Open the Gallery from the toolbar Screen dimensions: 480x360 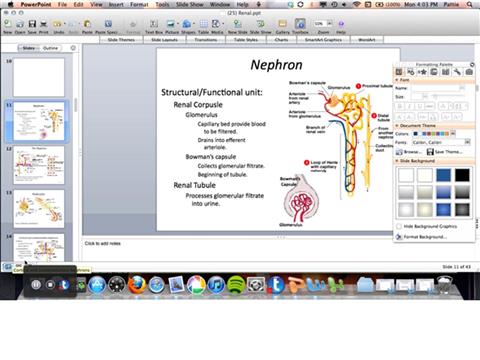coord(282,24)
